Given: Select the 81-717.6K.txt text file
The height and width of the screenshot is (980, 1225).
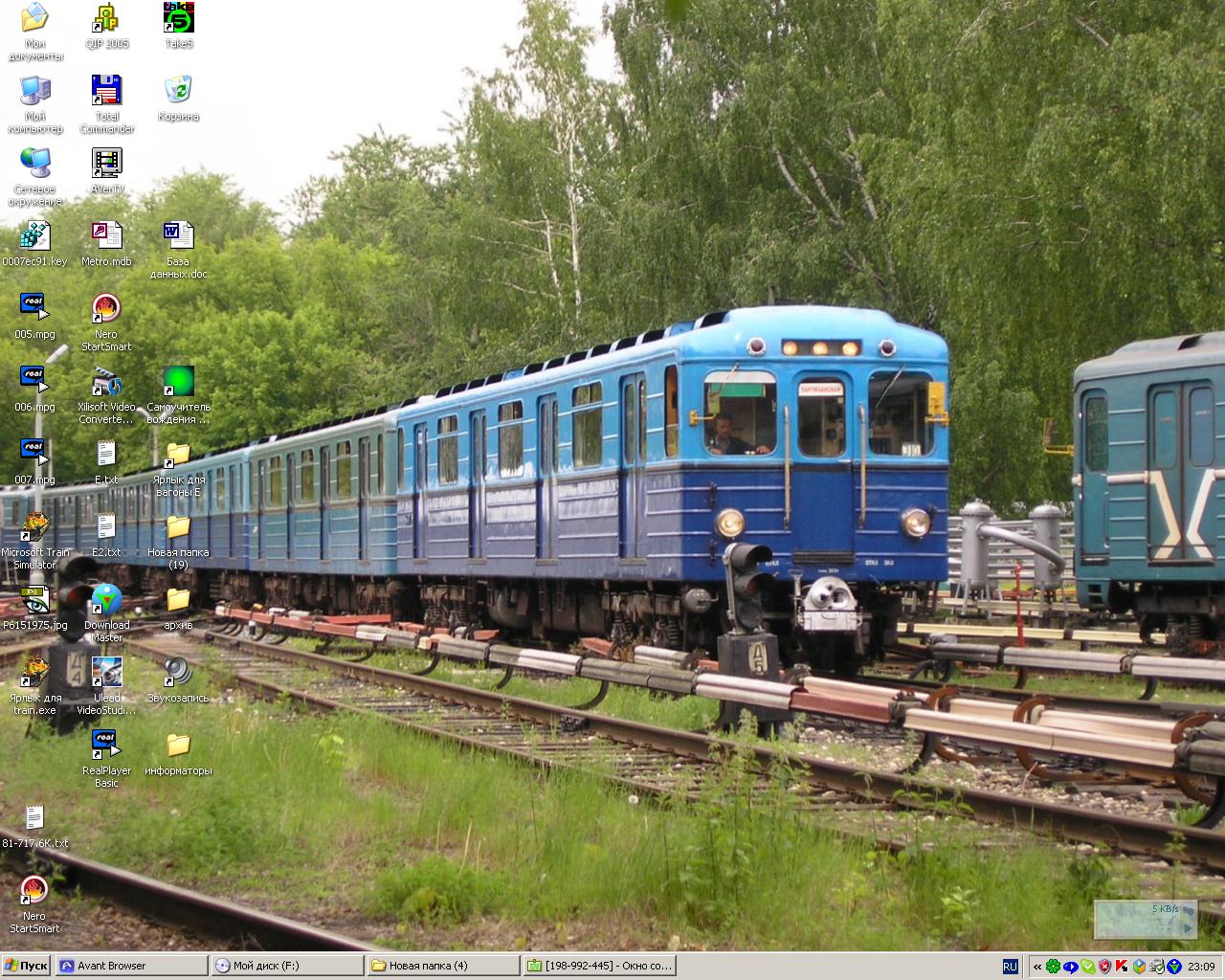Looking at the screenshot, I should [34, 819].
